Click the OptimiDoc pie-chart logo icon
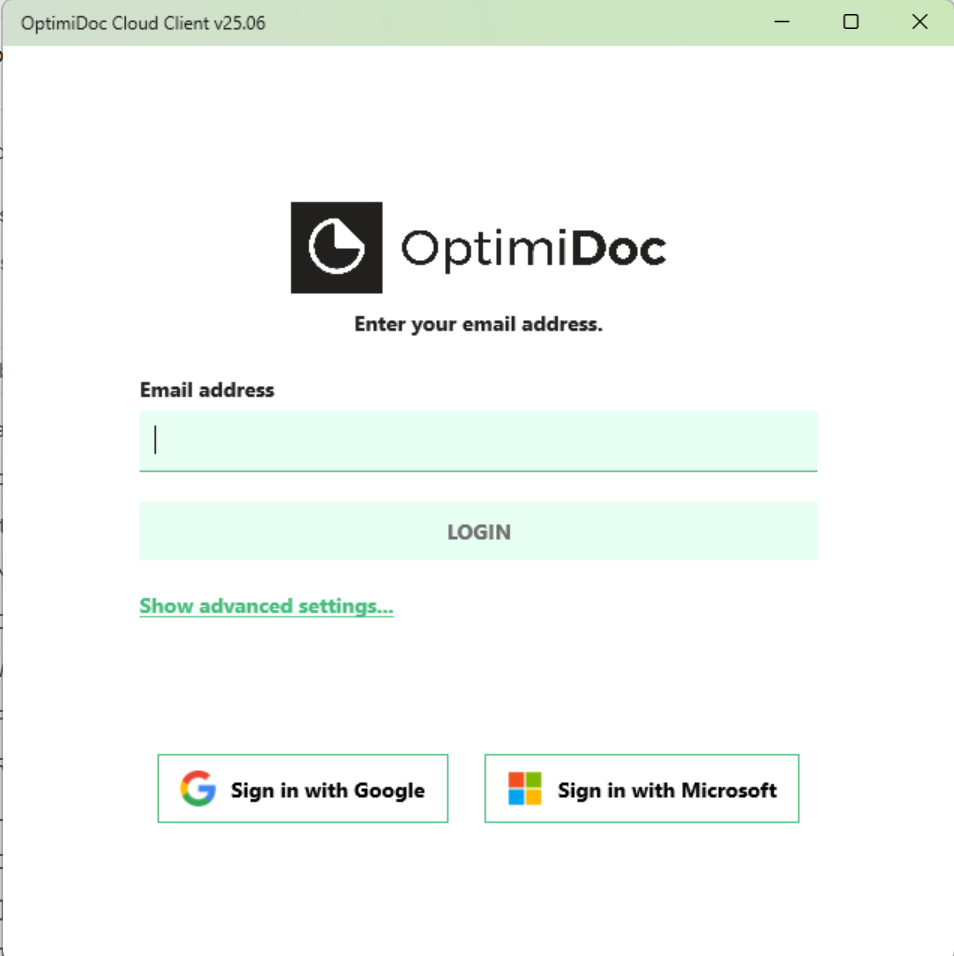954x956 pixels. (x=336, y=247)
